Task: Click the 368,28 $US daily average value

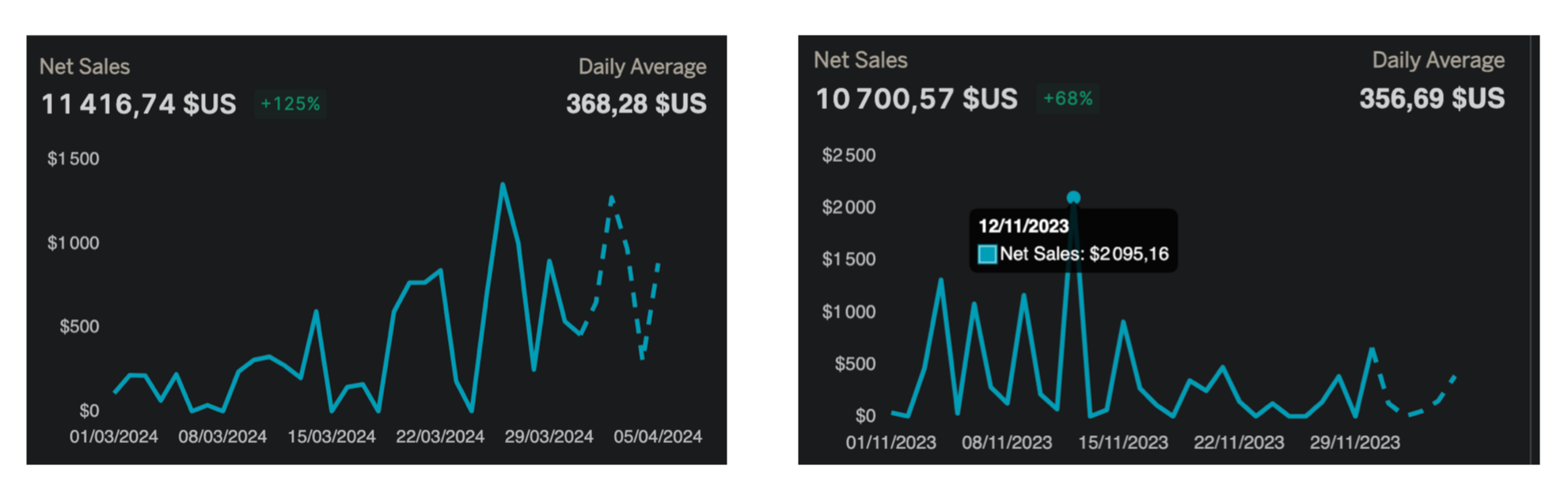Action: 636,104
